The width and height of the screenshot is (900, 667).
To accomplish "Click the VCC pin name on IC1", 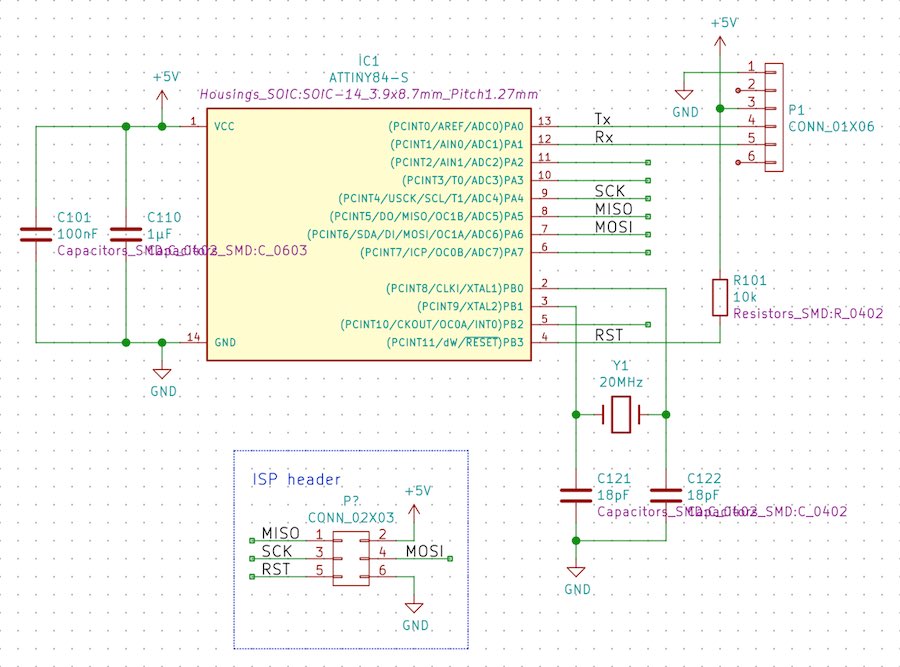I will click(224, 126).
